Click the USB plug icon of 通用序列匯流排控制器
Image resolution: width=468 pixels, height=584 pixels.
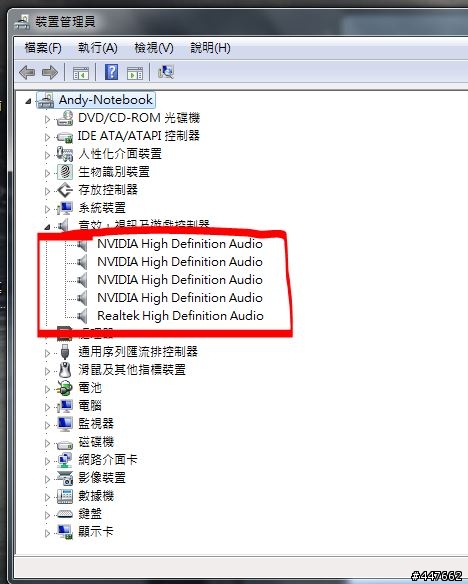point(65,351)
